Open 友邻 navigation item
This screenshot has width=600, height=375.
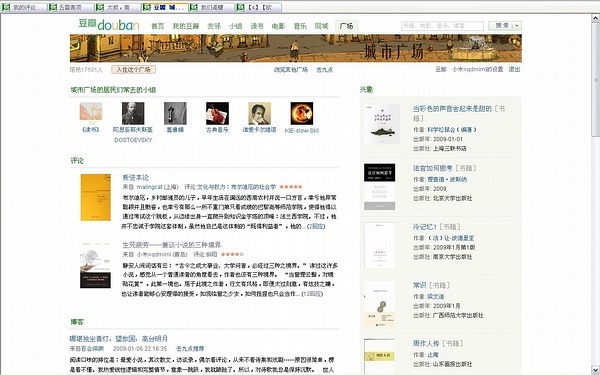(214, 26)
